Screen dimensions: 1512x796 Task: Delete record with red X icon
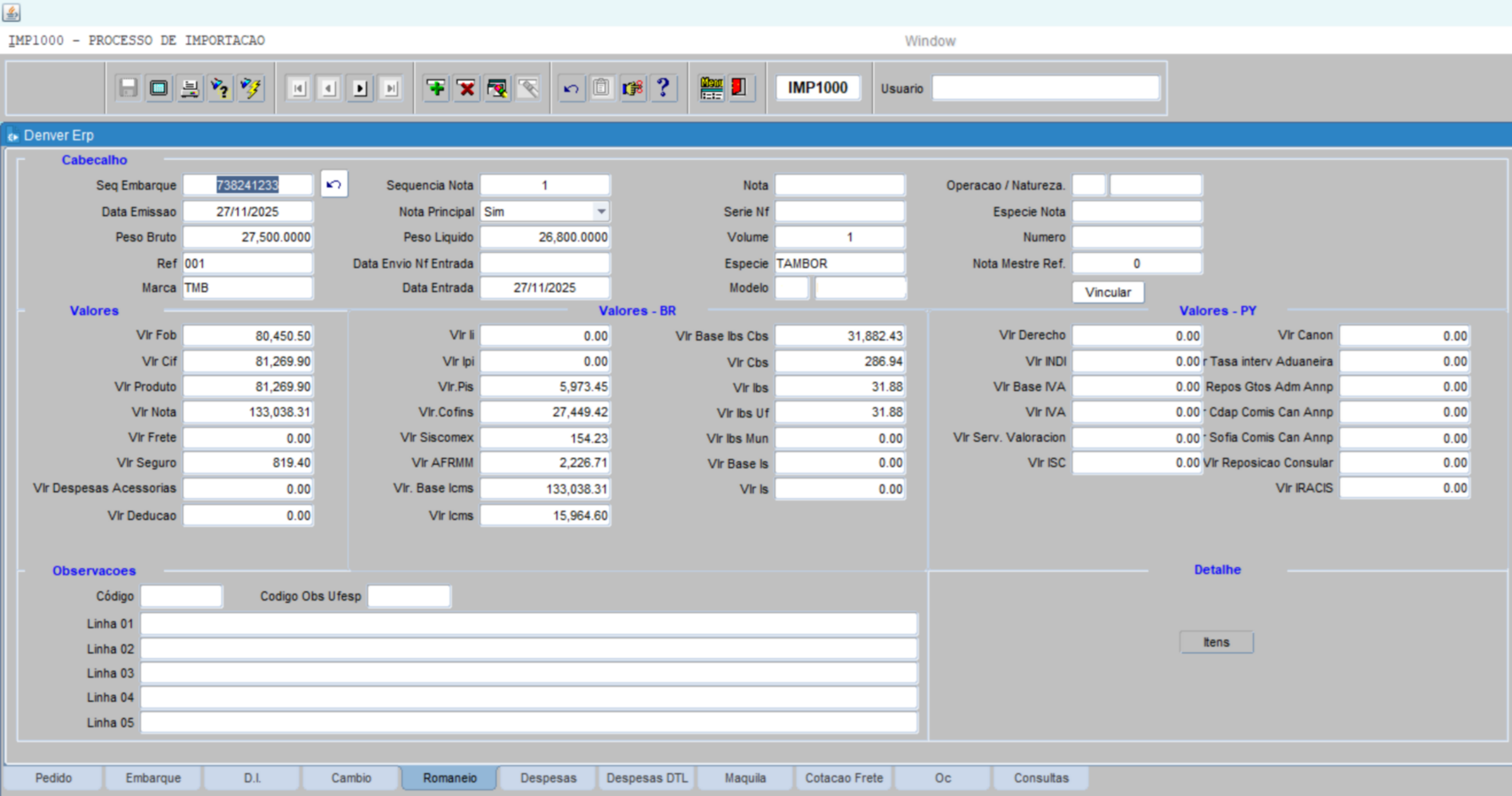[x=466, y=88]
